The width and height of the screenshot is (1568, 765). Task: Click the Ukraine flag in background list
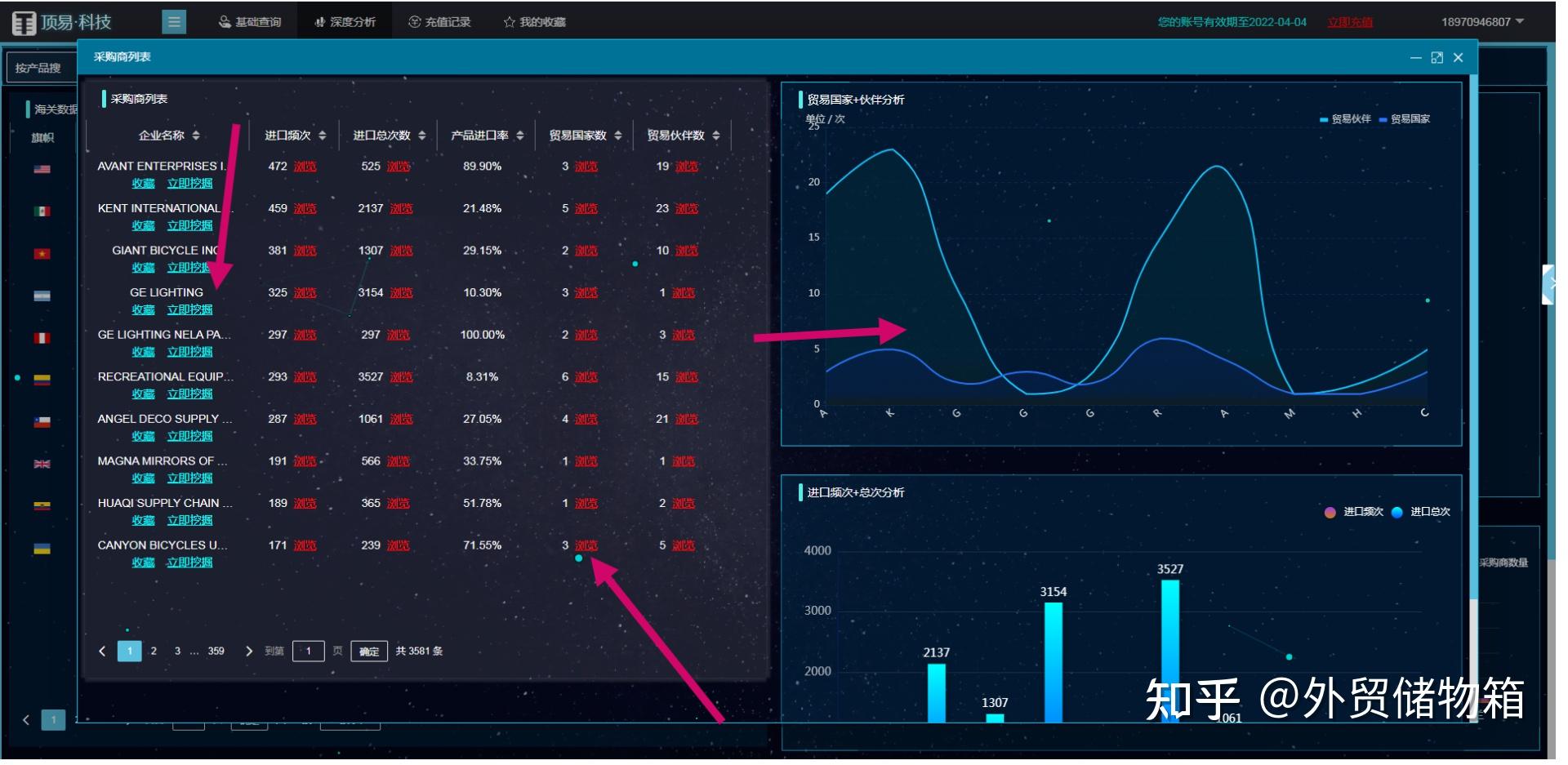[x=42, y=549]
